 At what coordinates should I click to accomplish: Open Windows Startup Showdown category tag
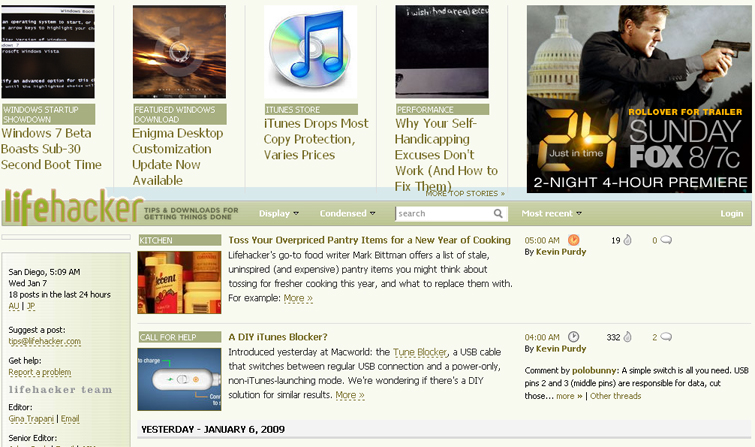pos(48,114)
